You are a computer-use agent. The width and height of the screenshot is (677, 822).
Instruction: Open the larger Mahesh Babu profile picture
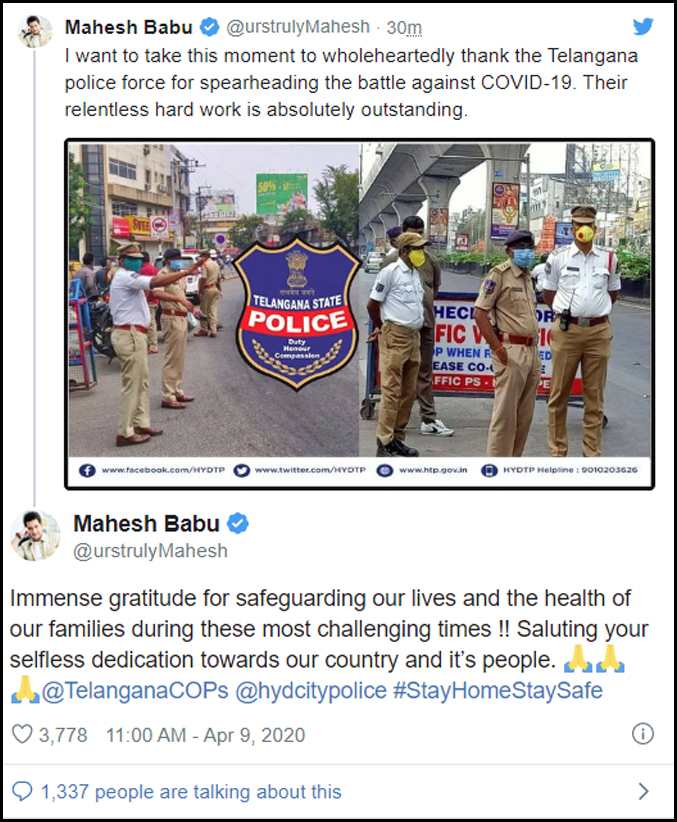pos(35,535)
